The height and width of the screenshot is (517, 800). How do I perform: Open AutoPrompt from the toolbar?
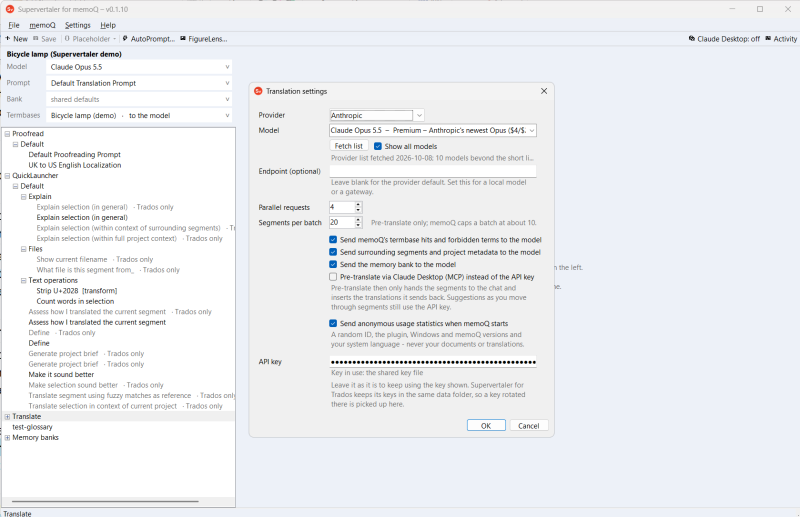[148, 39]
